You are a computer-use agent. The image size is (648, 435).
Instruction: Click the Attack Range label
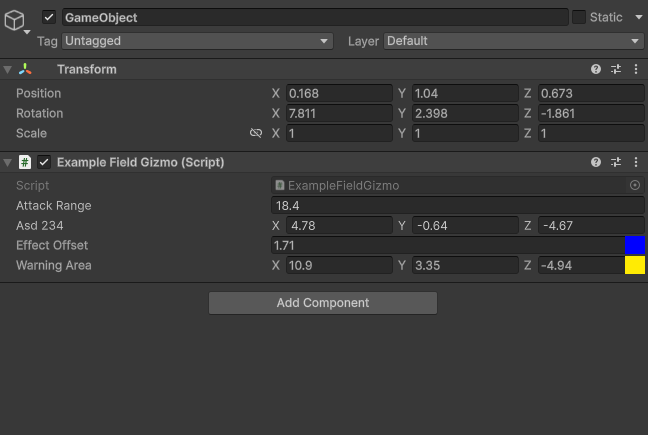pyautogui.click(x=54, y=205)
